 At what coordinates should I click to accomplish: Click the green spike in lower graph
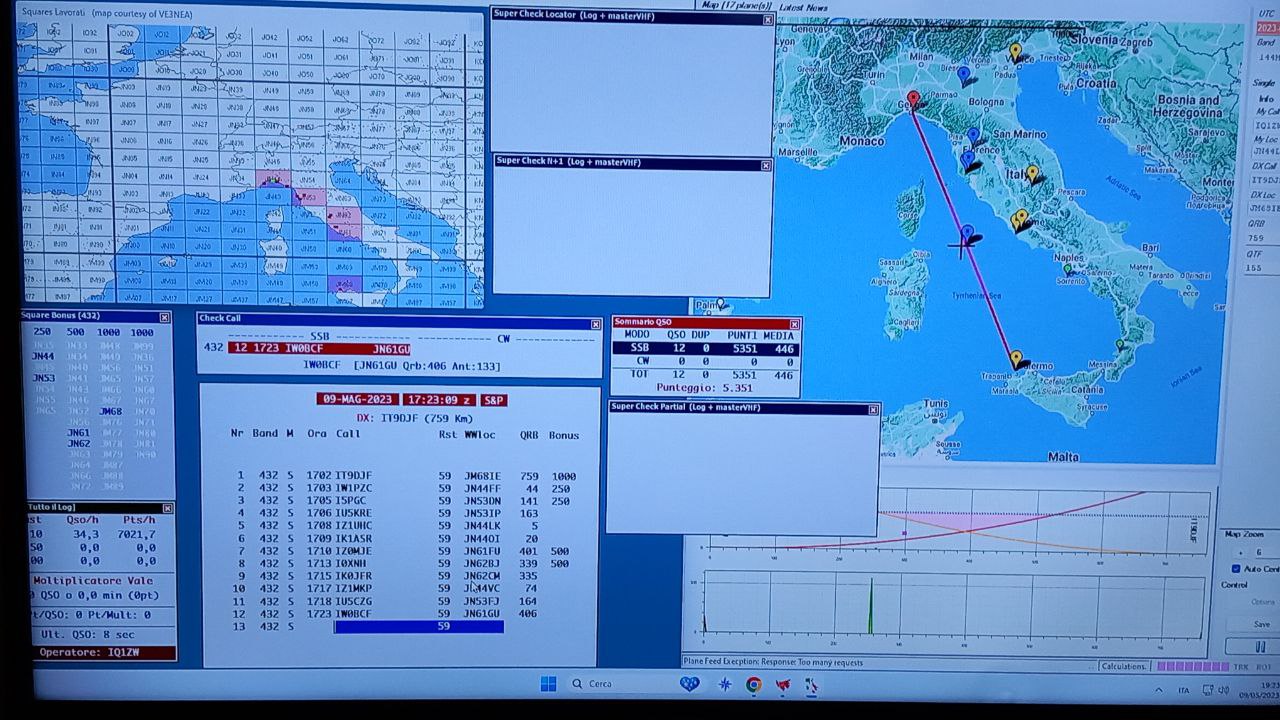870,605
